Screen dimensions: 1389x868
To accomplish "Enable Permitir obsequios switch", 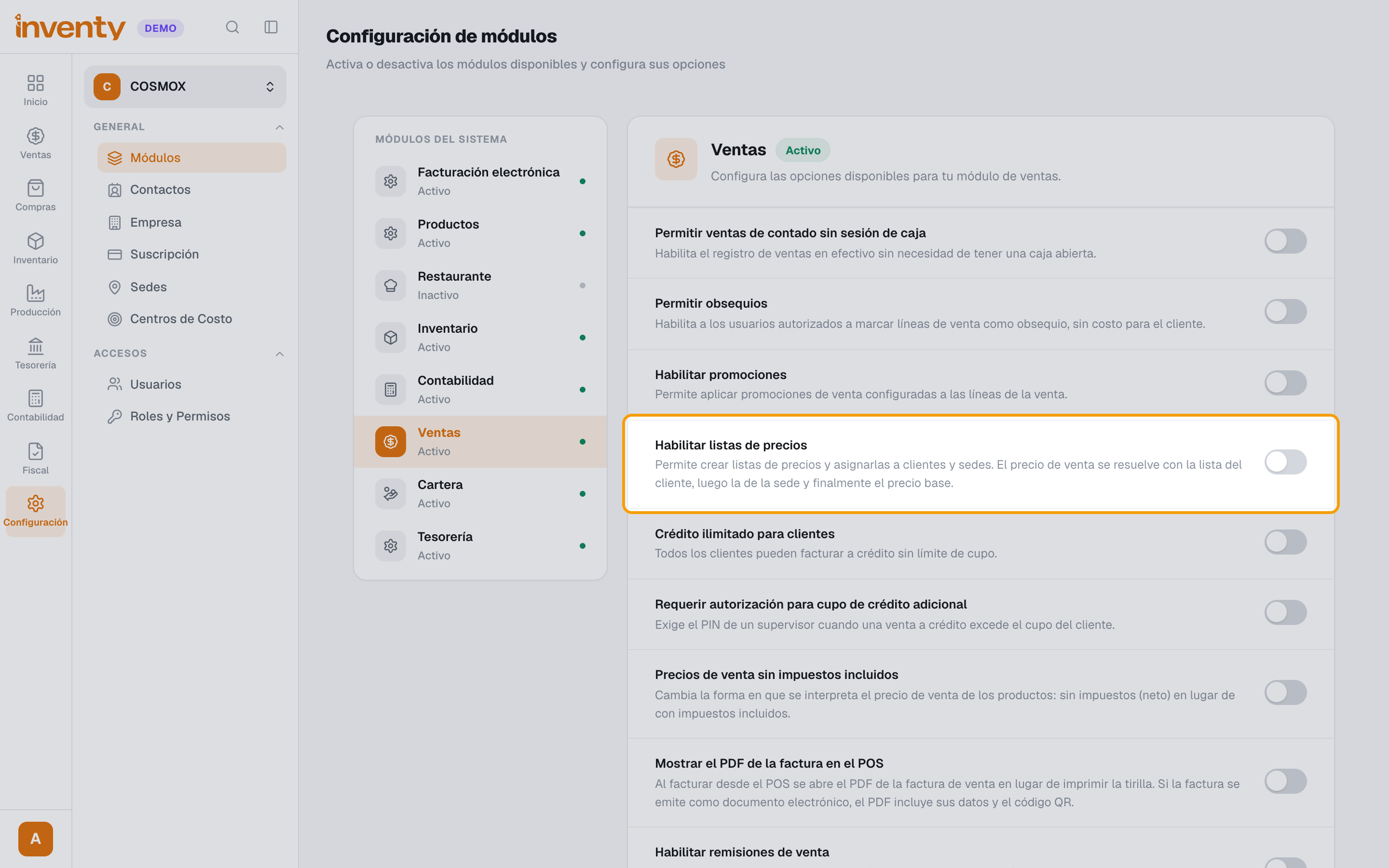I will click(1285, 312).
